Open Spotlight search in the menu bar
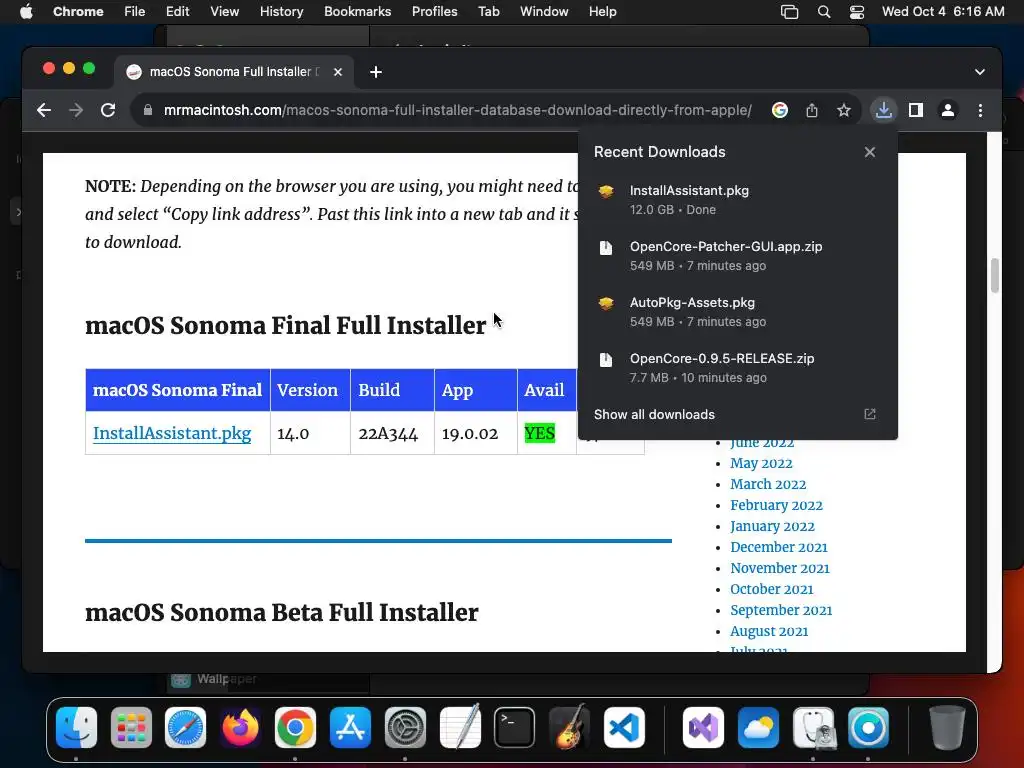This screenshot has height=768, width=1024. 824,12
